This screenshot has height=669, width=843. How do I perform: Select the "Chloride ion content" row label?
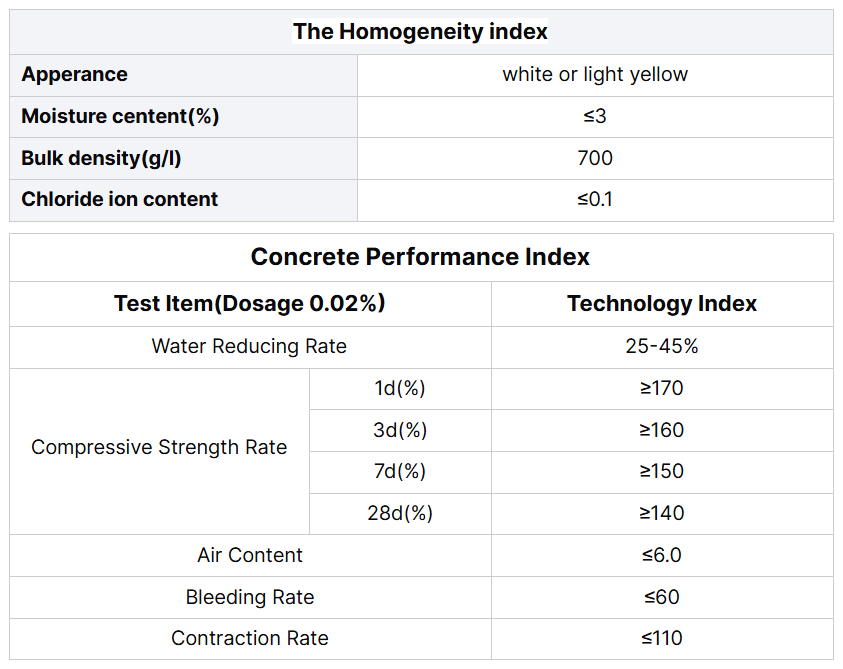pyautogui.click(x=120, y=199)
